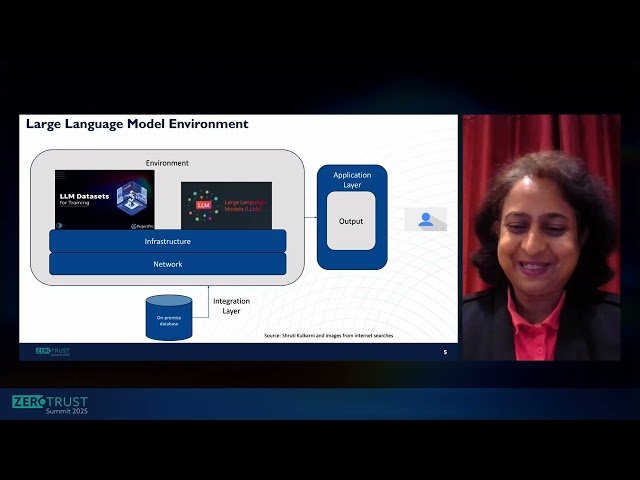640x480 pixels.
Task: Click the speaker's webcam video
Action: point(540,237)
